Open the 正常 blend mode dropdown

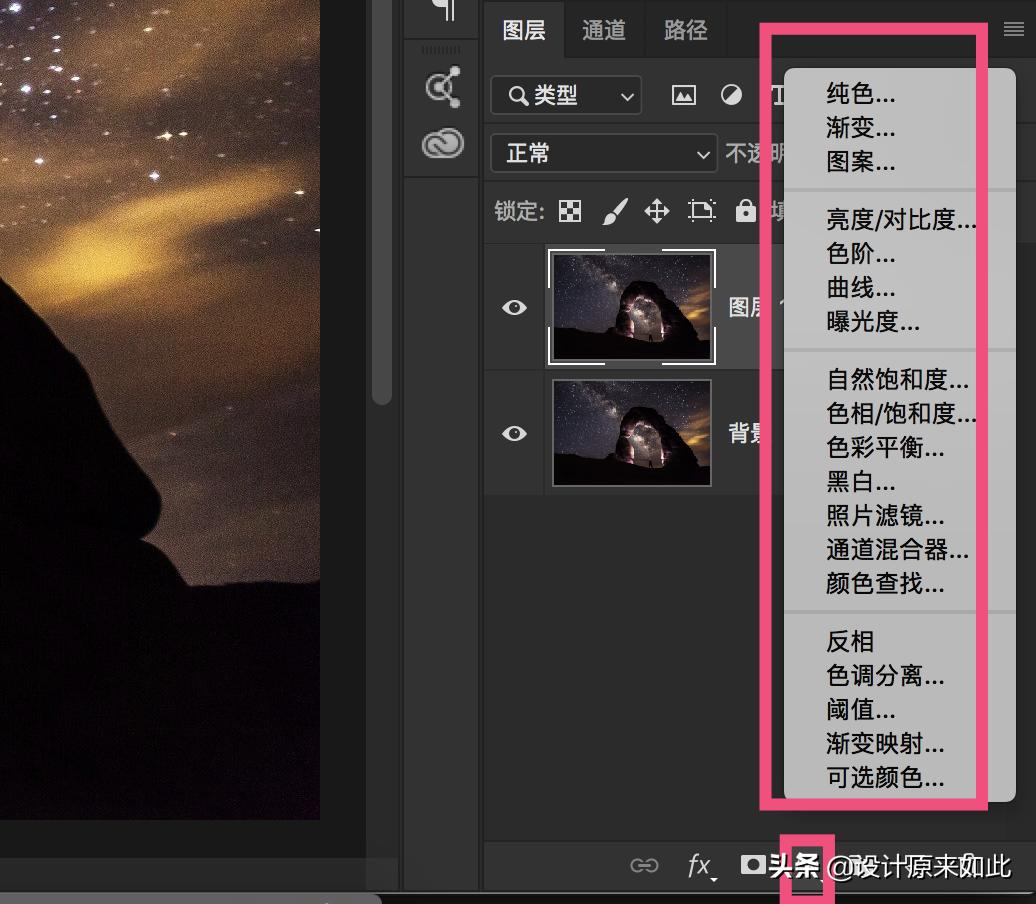(x=604, y=153)
